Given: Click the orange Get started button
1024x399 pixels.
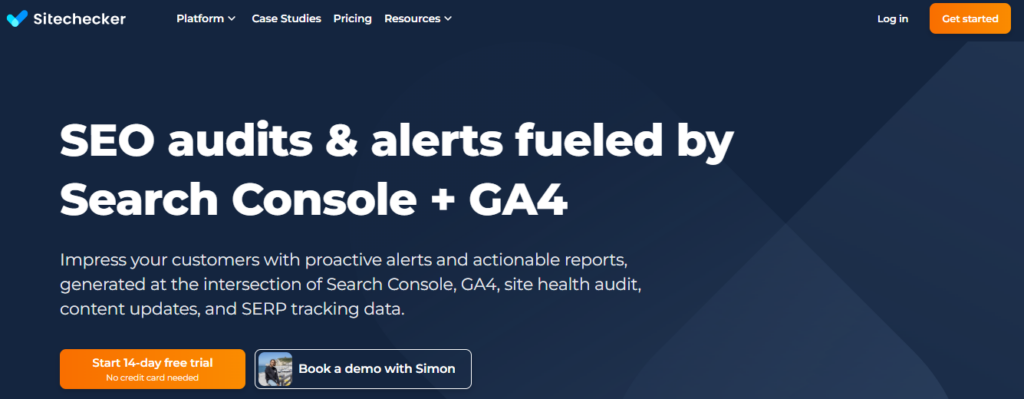Looking at the screenshot, I should point(970,18).
